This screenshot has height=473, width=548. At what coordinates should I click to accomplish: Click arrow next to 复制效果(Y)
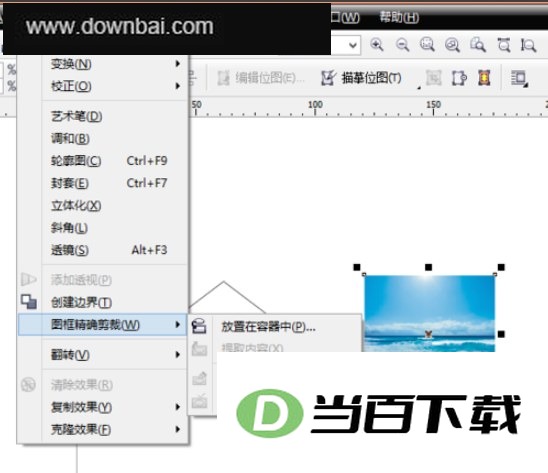tap(178, 407)
